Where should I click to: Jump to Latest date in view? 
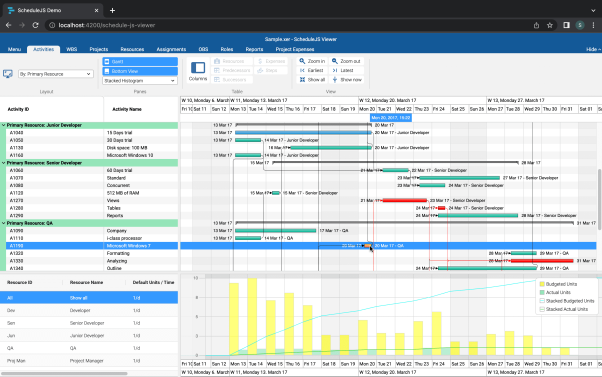coord(343,70)
